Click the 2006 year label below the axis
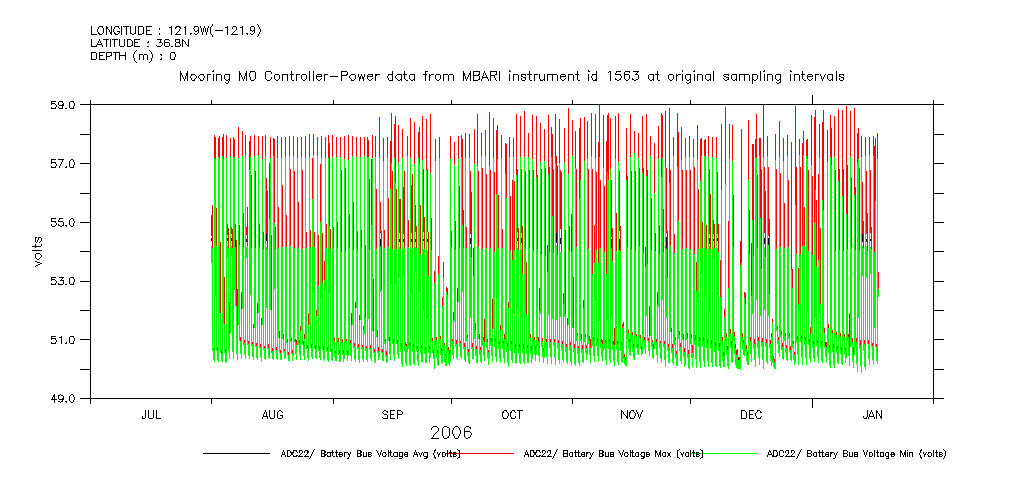 (x=451, y=433)
